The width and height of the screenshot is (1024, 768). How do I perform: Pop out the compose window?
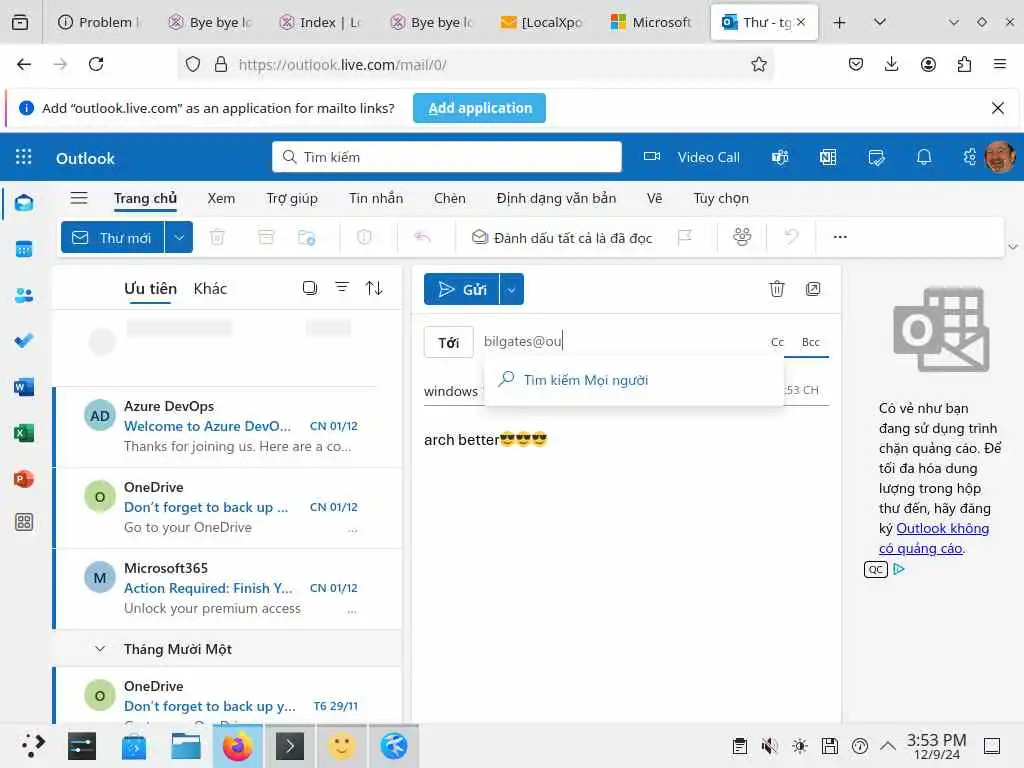(813, 289)
